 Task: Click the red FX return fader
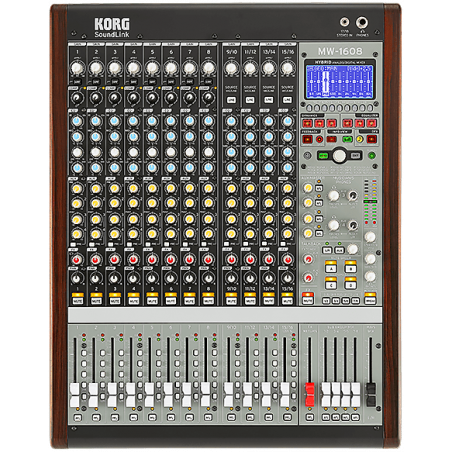pyautogui.click(x=310, y=395)
